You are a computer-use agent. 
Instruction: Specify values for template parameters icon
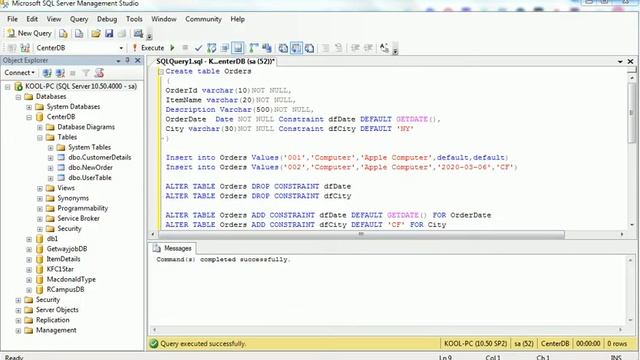pos(384,48)
